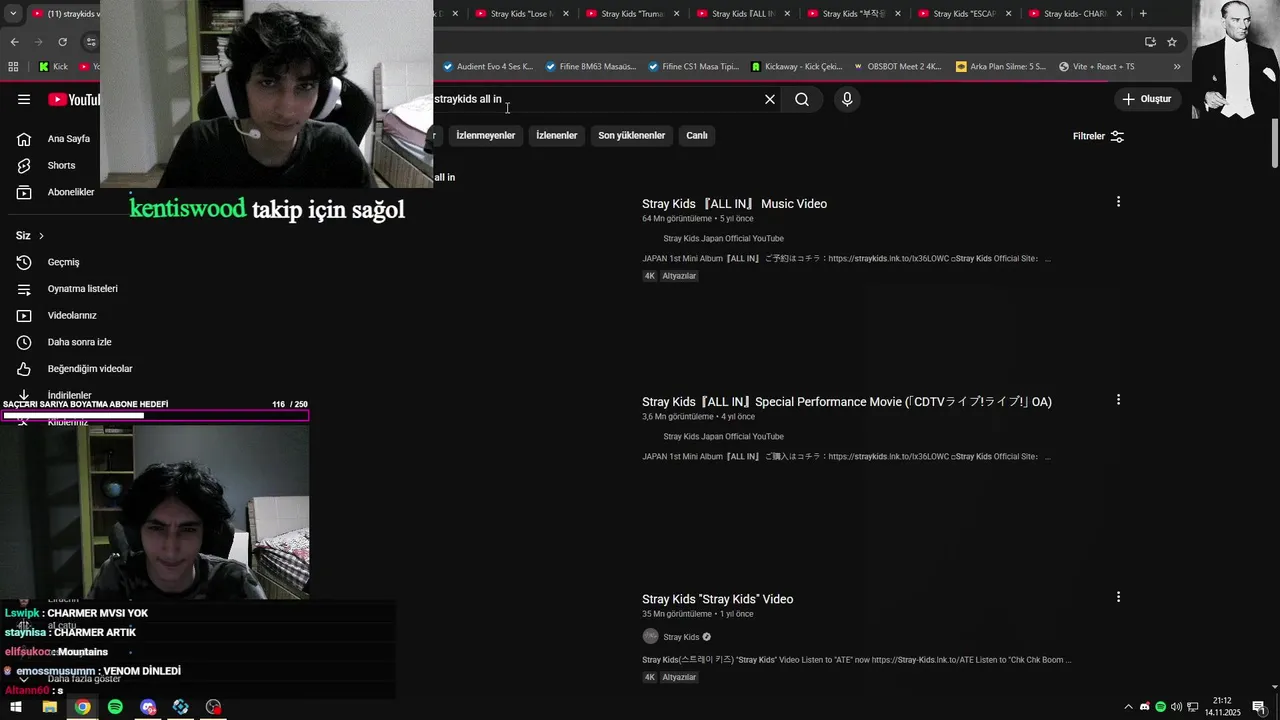Open Discord from the taskbar
This screenshot has width=1280, height=720.
148,707
